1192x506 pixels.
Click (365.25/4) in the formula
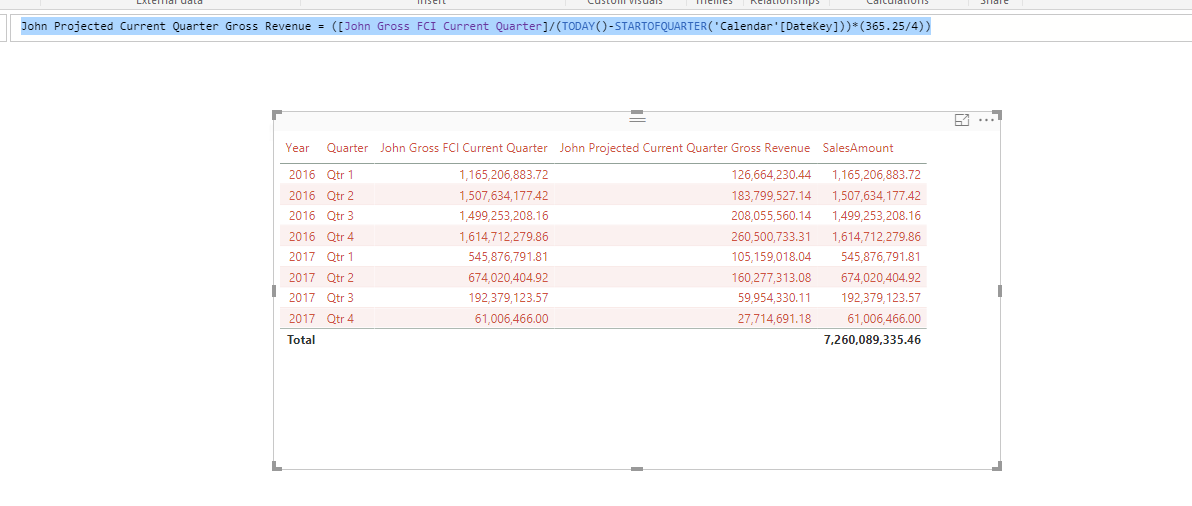click(x=892, y=27)
